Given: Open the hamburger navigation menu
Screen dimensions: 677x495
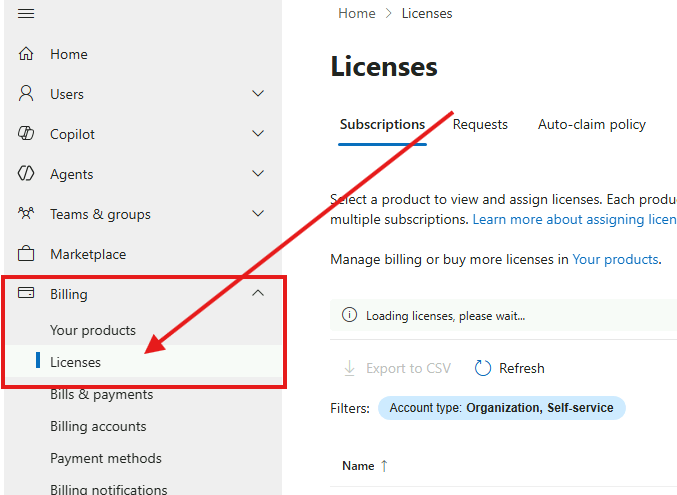Looking at the screenshot, I should 26,13.
